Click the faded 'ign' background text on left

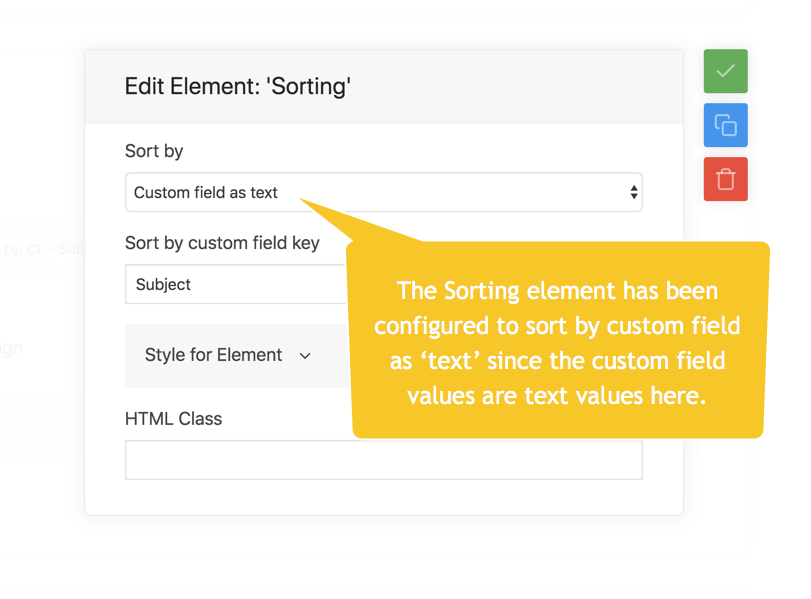coord(11,348)
